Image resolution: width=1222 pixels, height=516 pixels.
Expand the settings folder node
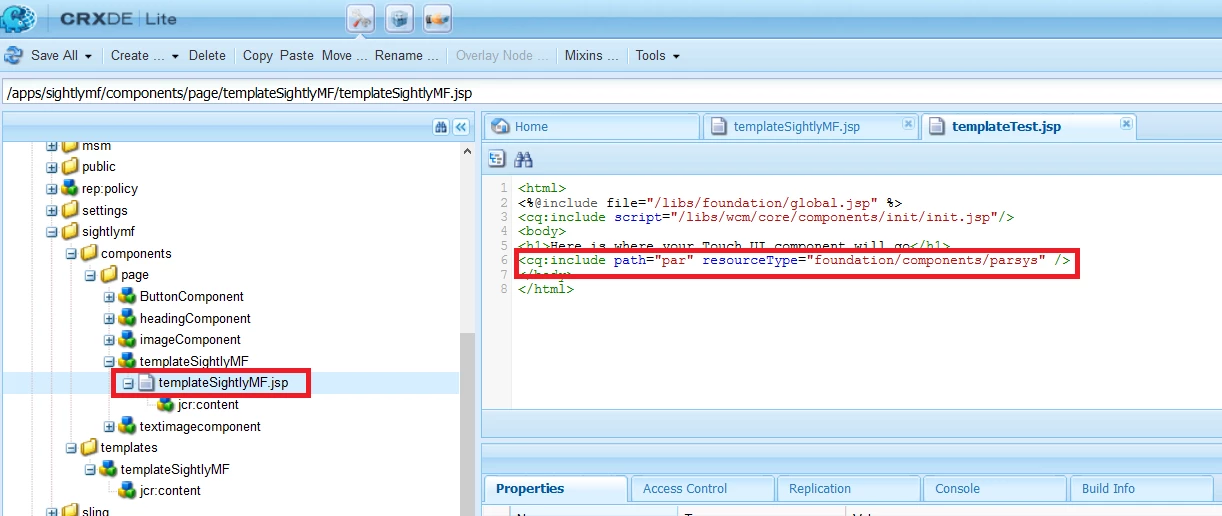click(x=52, y=211)
